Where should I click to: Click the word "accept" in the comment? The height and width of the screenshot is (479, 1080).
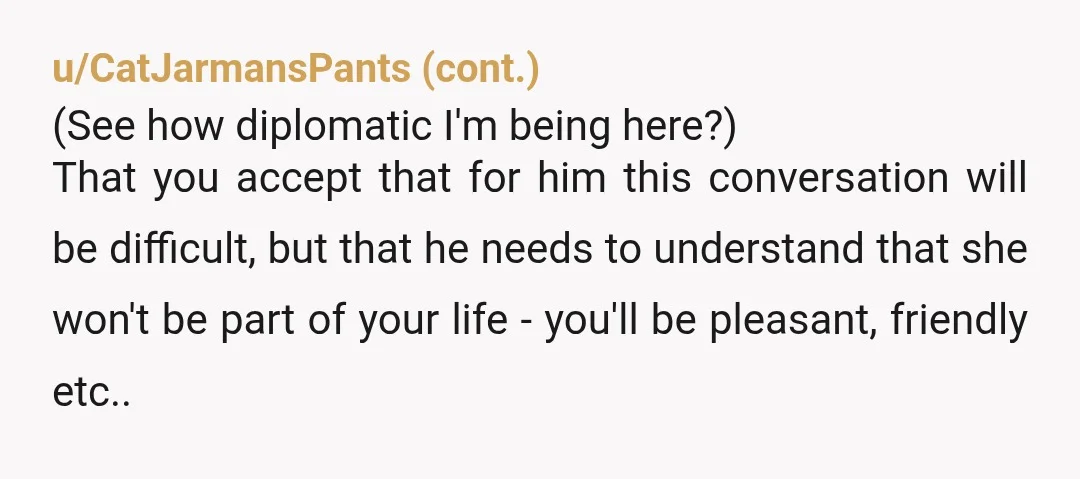point(299,179)
